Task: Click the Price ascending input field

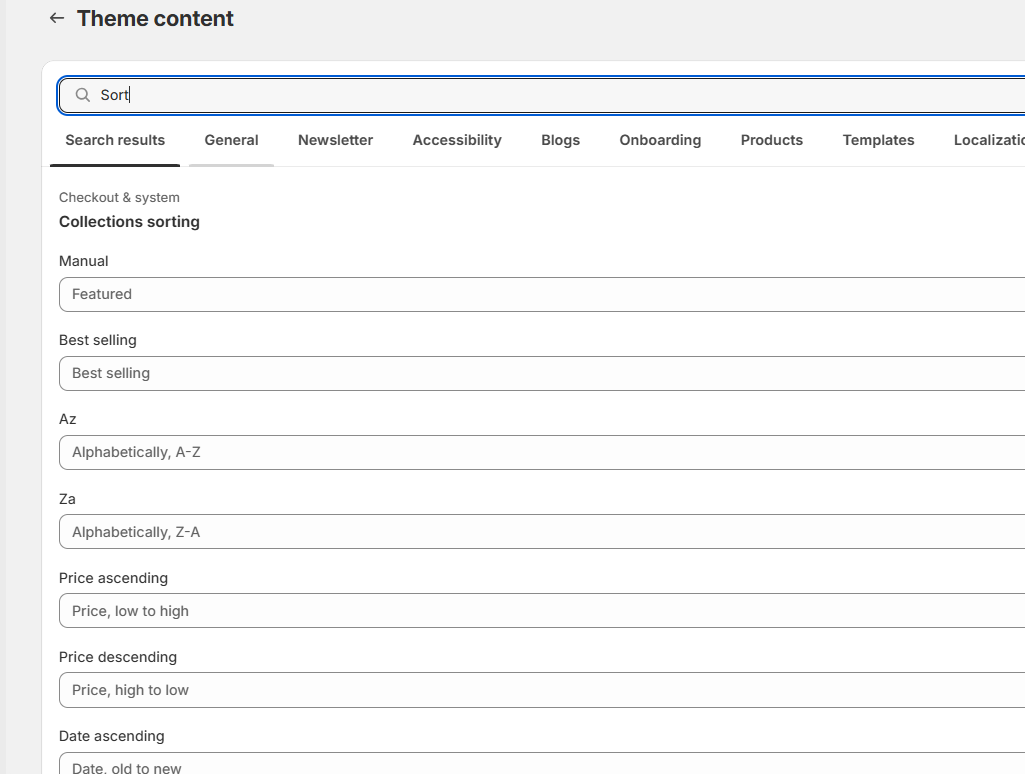Action: (x=540, y=611)
